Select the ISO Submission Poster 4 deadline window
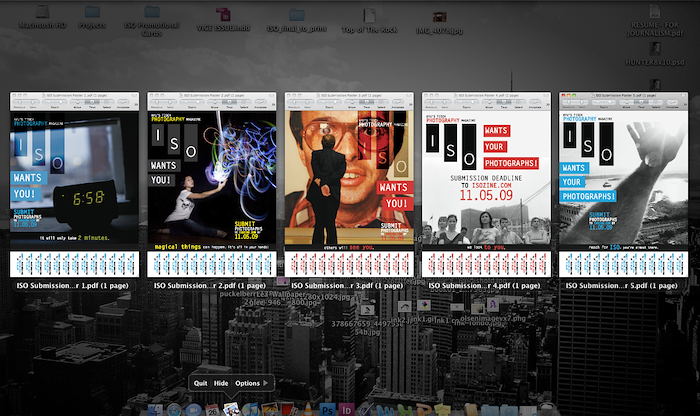Viewport: 700px width, 416px height. pos(486,184)
